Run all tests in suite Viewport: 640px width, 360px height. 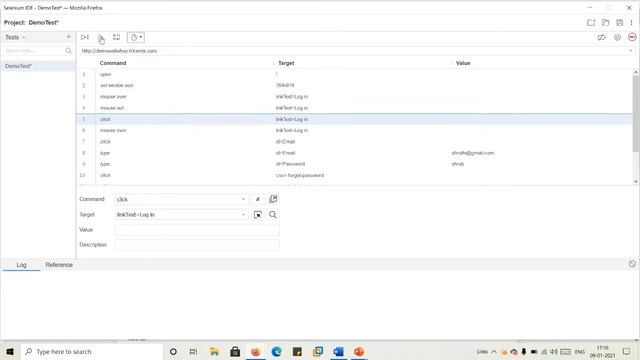point(85,37)
